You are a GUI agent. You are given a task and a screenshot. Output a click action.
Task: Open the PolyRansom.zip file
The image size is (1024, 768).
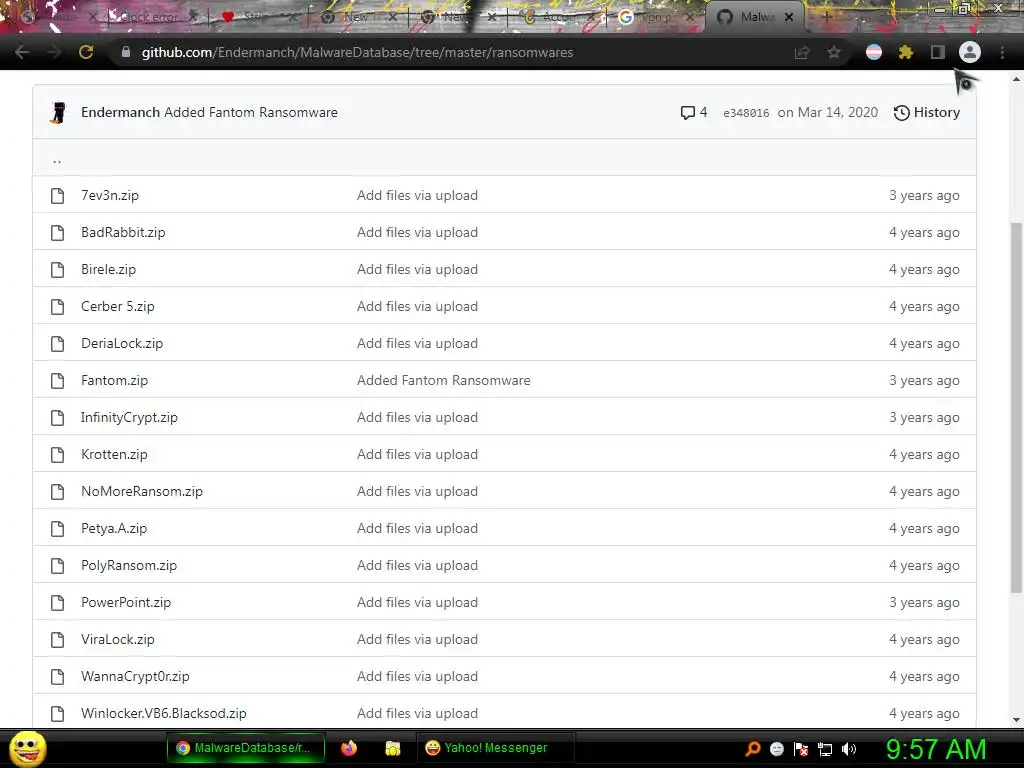(129, 566)
